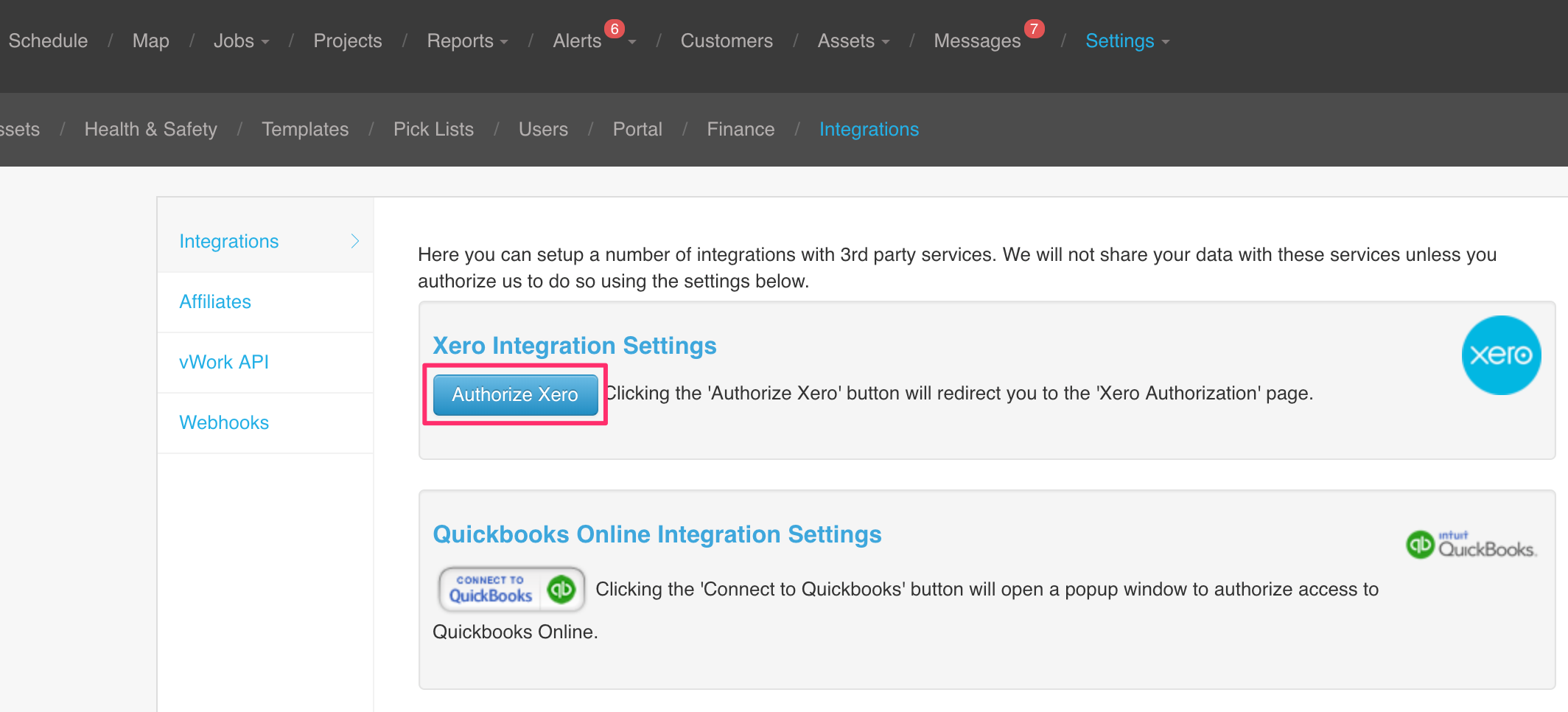Click the Authorize Xero button
The image size is (1568, 712).
click(515, 395)
